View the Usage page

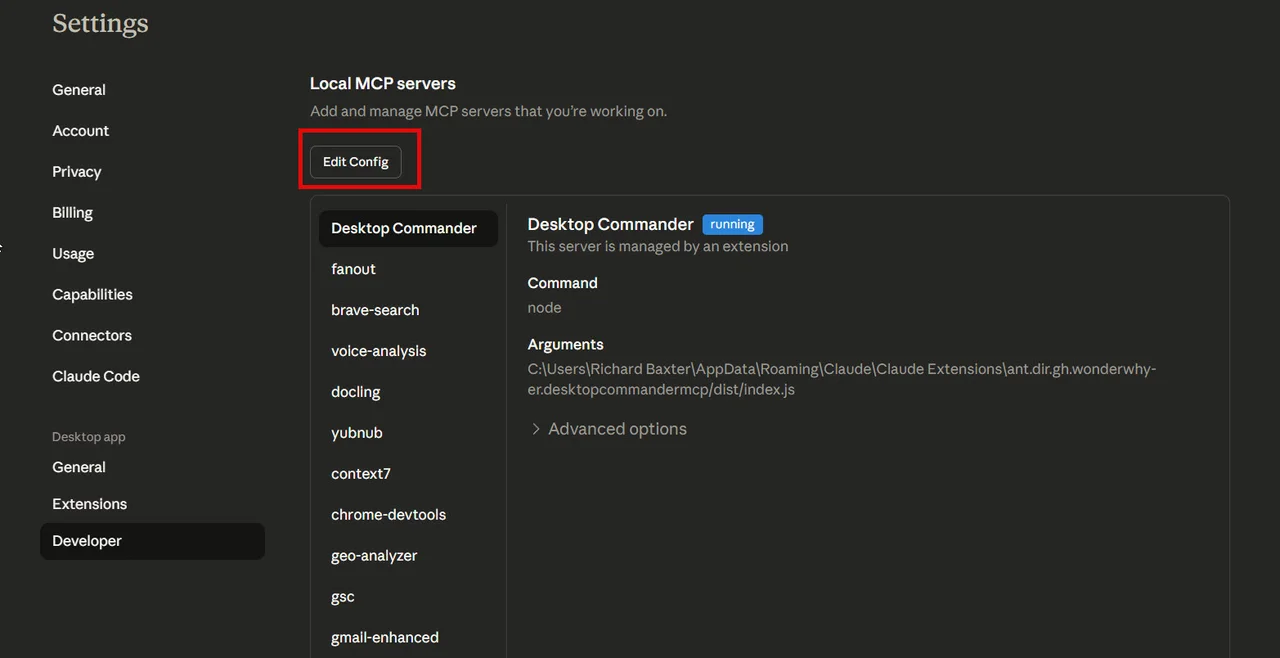click(73, 254)
